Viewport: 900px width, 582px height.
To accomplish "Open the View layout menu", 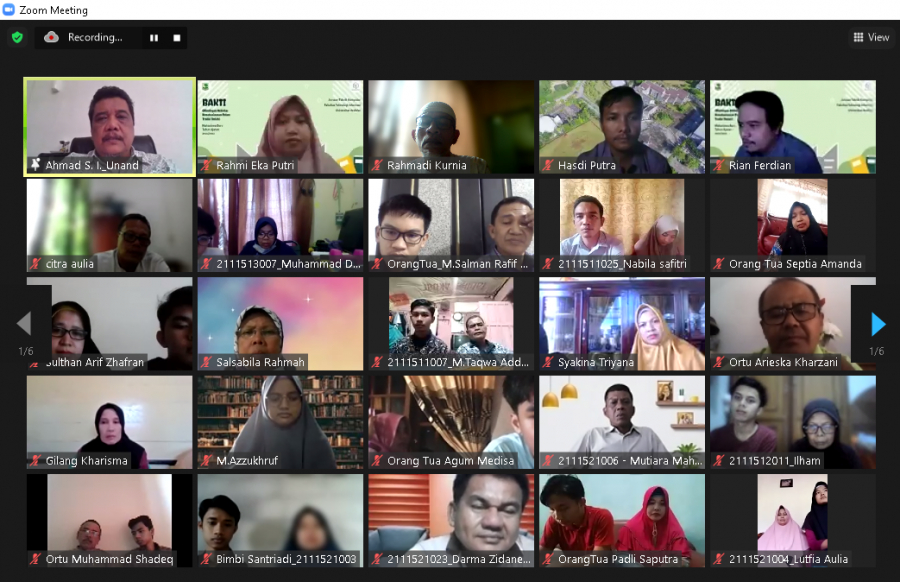I will click(x=870, y=37).
